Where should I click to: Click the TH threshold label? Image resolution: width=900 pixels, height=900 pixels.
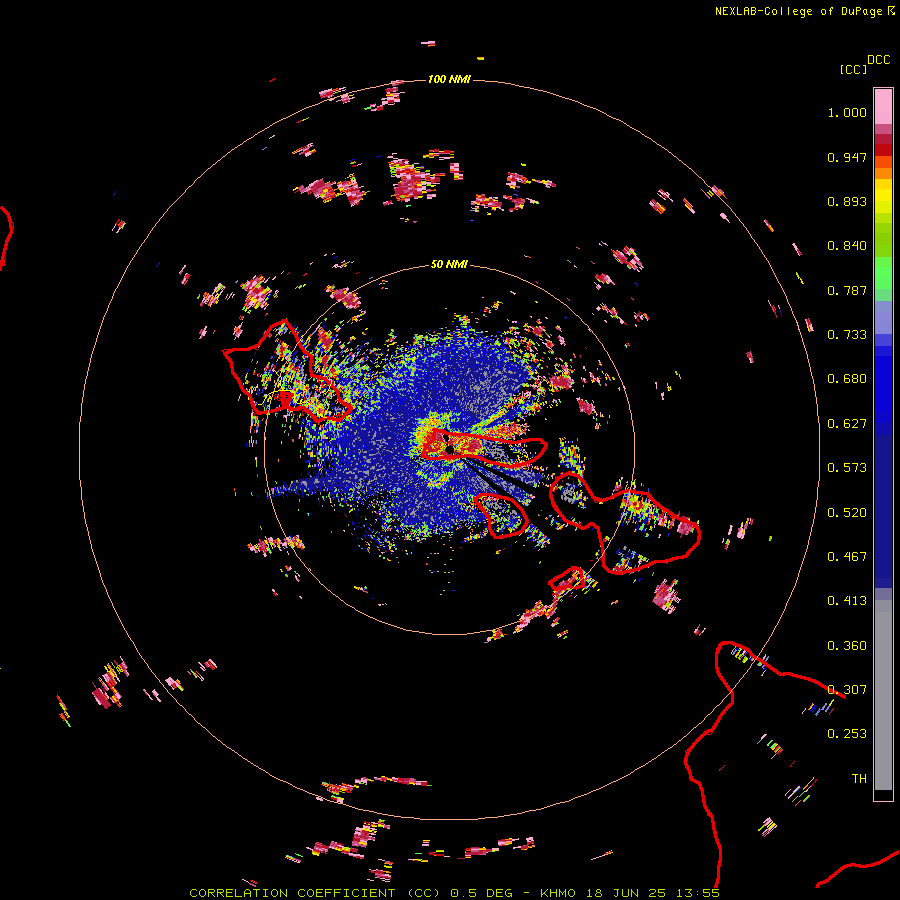pyautogui.click(x=859, y=779)
